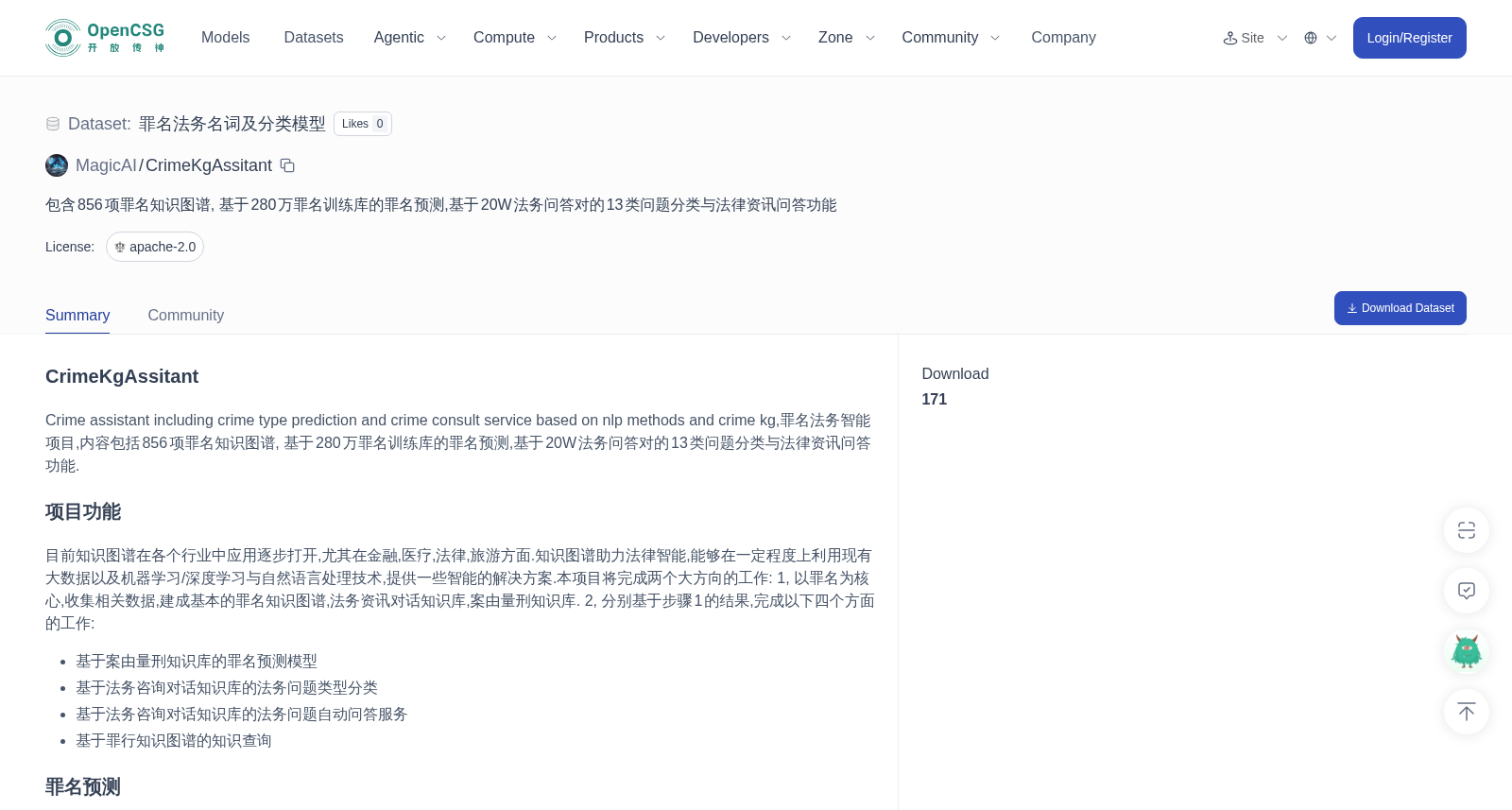Jump back to top with arrow icon

[1467, 712]
